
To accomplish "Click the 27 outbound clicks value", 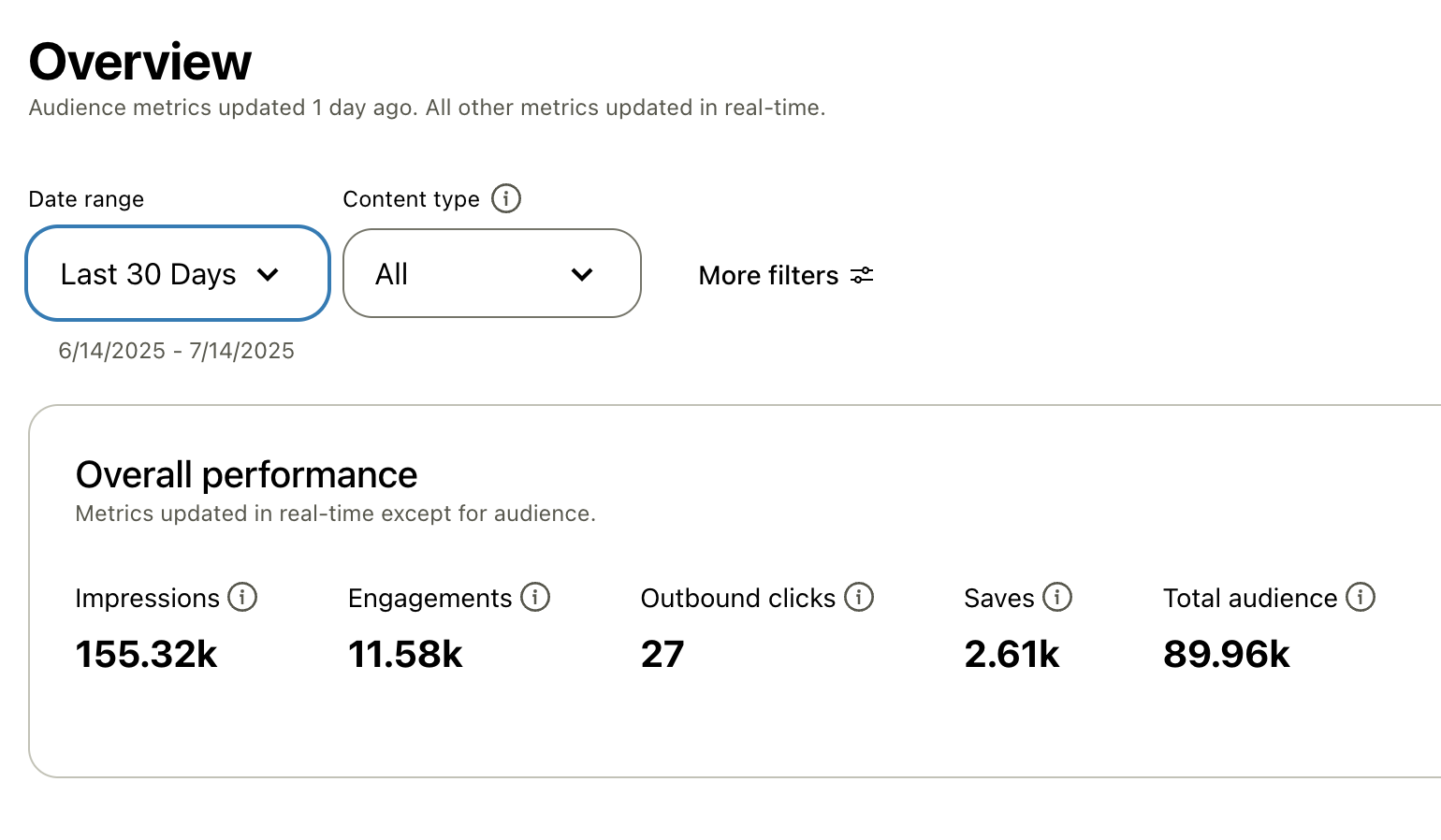I will coord(662,654).
